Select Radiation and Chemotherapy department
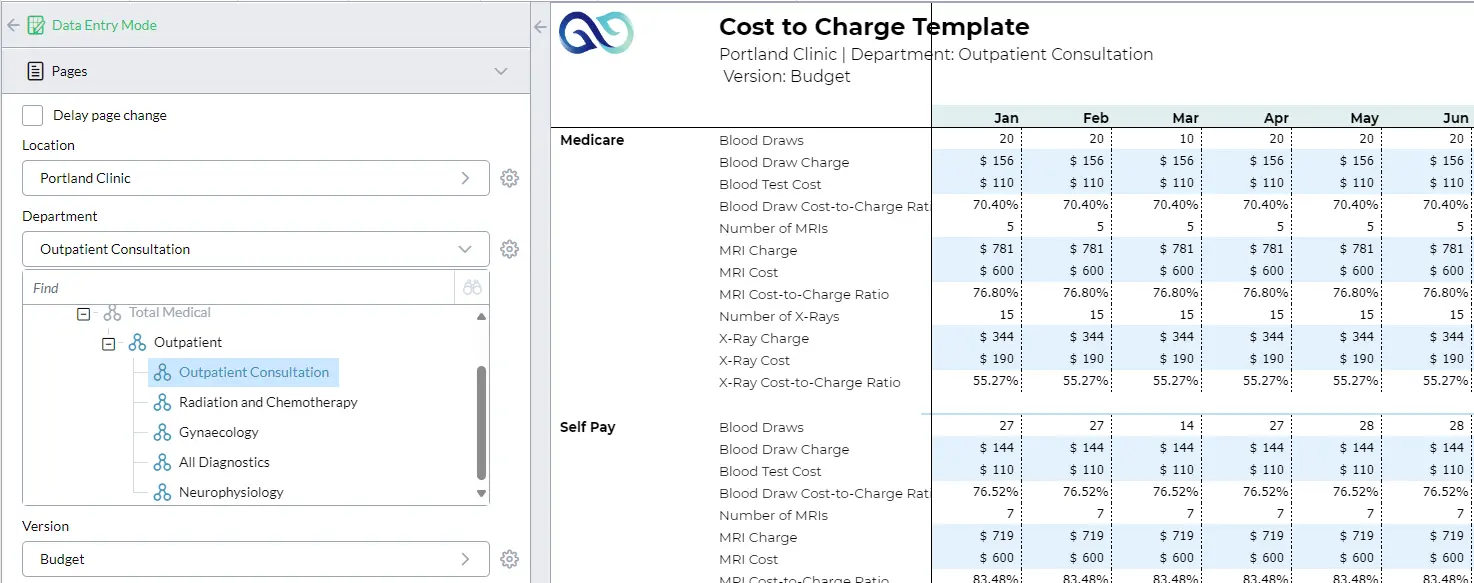This screenshot has width=1474, height=583. pyautogui.click(x=268, y=402)
